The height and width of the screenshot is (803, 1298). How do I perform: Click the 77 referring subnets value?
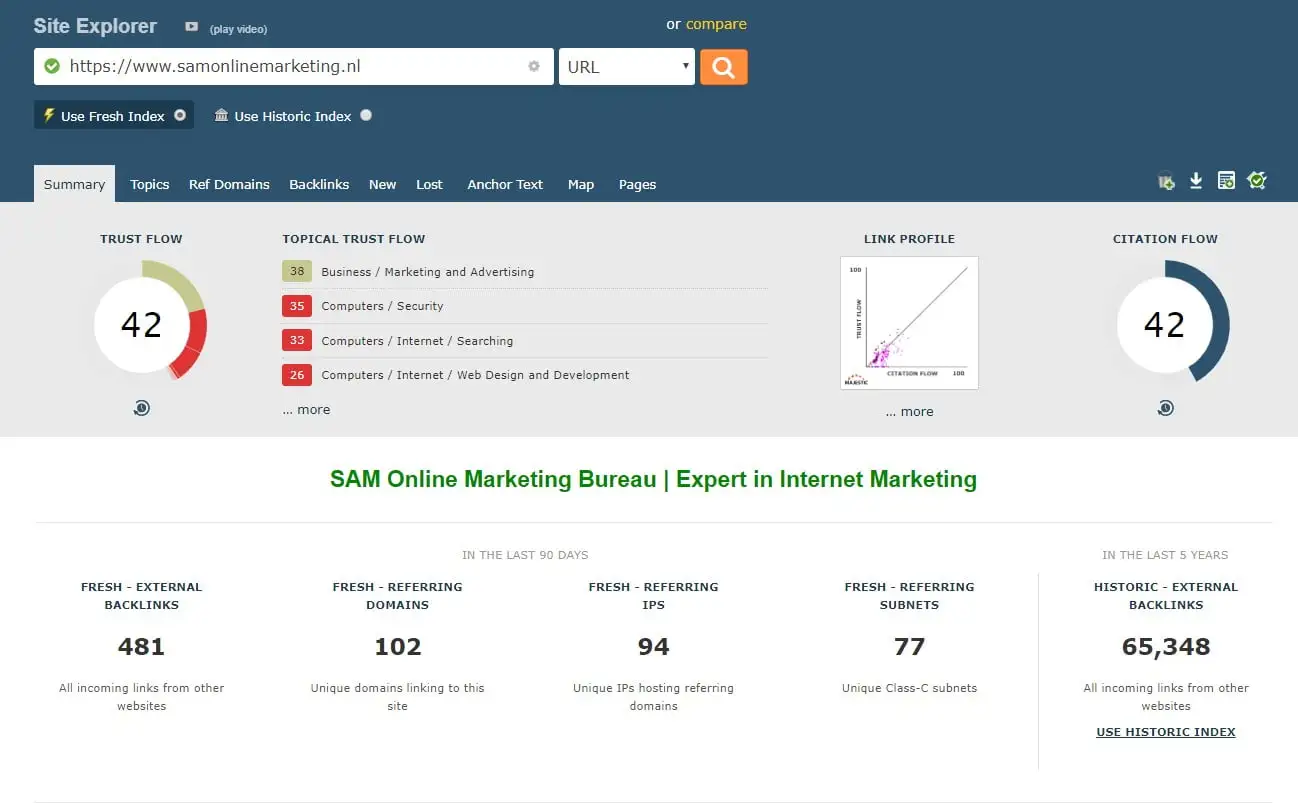pyautogui.click(x=909, y=647)
